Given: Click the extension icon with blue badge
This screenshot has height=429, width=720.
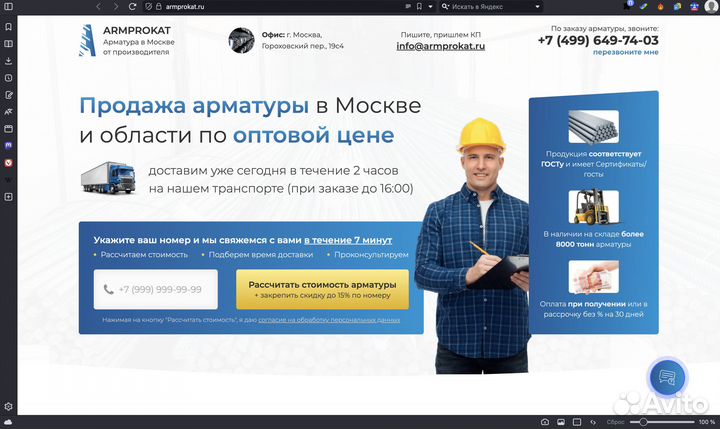Looking at the screenshot, I should click(x=628, y=6).
